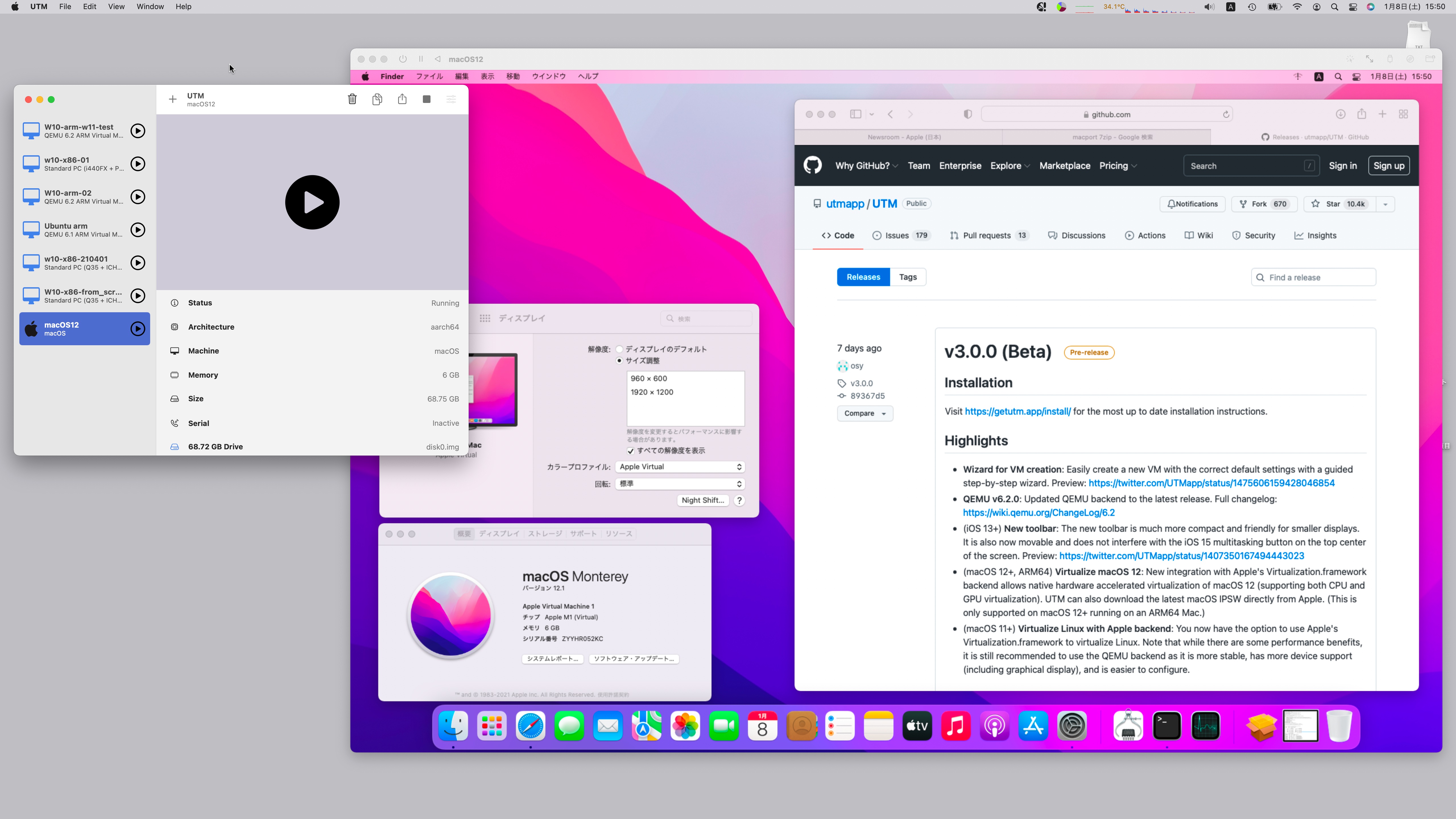Click the GitHub logo in Safari page
The image size is (1456, 819).
click(813, 166)
